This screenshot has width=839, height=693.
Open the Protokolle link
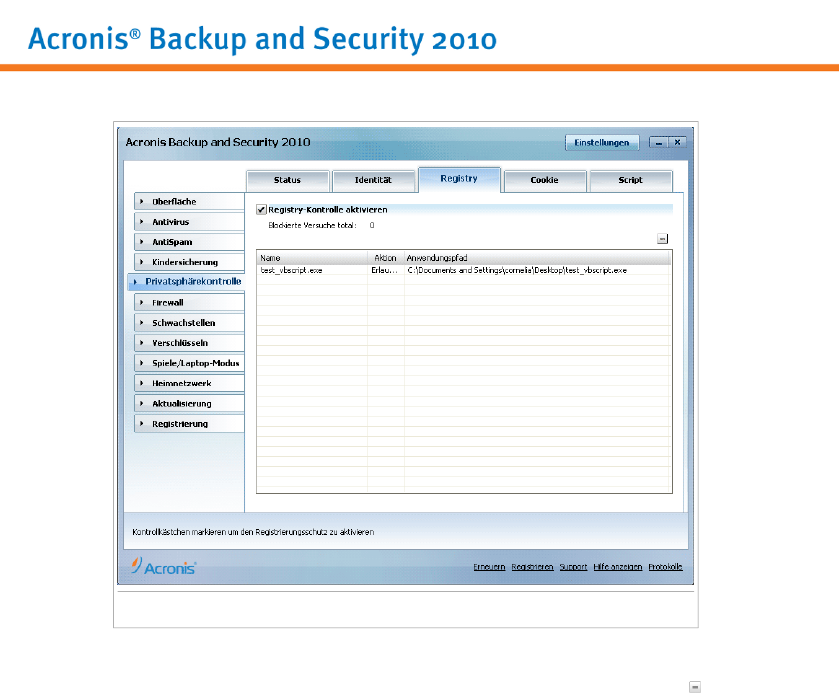coord(666,567)
